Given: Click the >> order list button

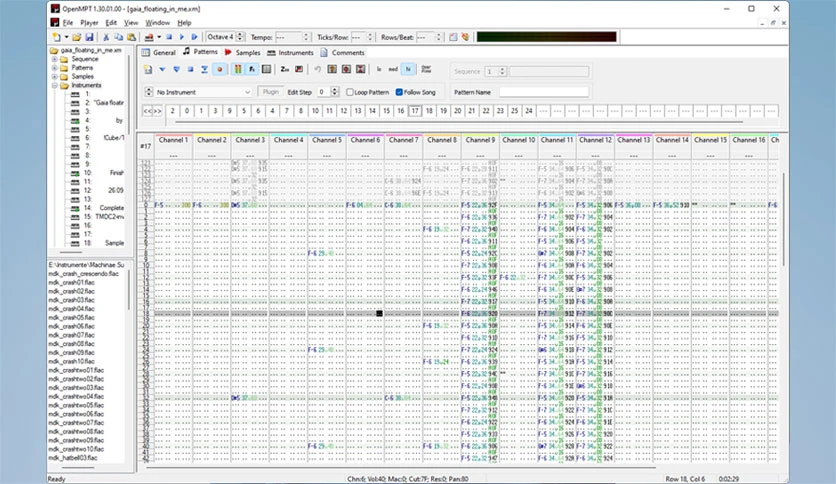Looking at the screenshot, I should 158,111.
